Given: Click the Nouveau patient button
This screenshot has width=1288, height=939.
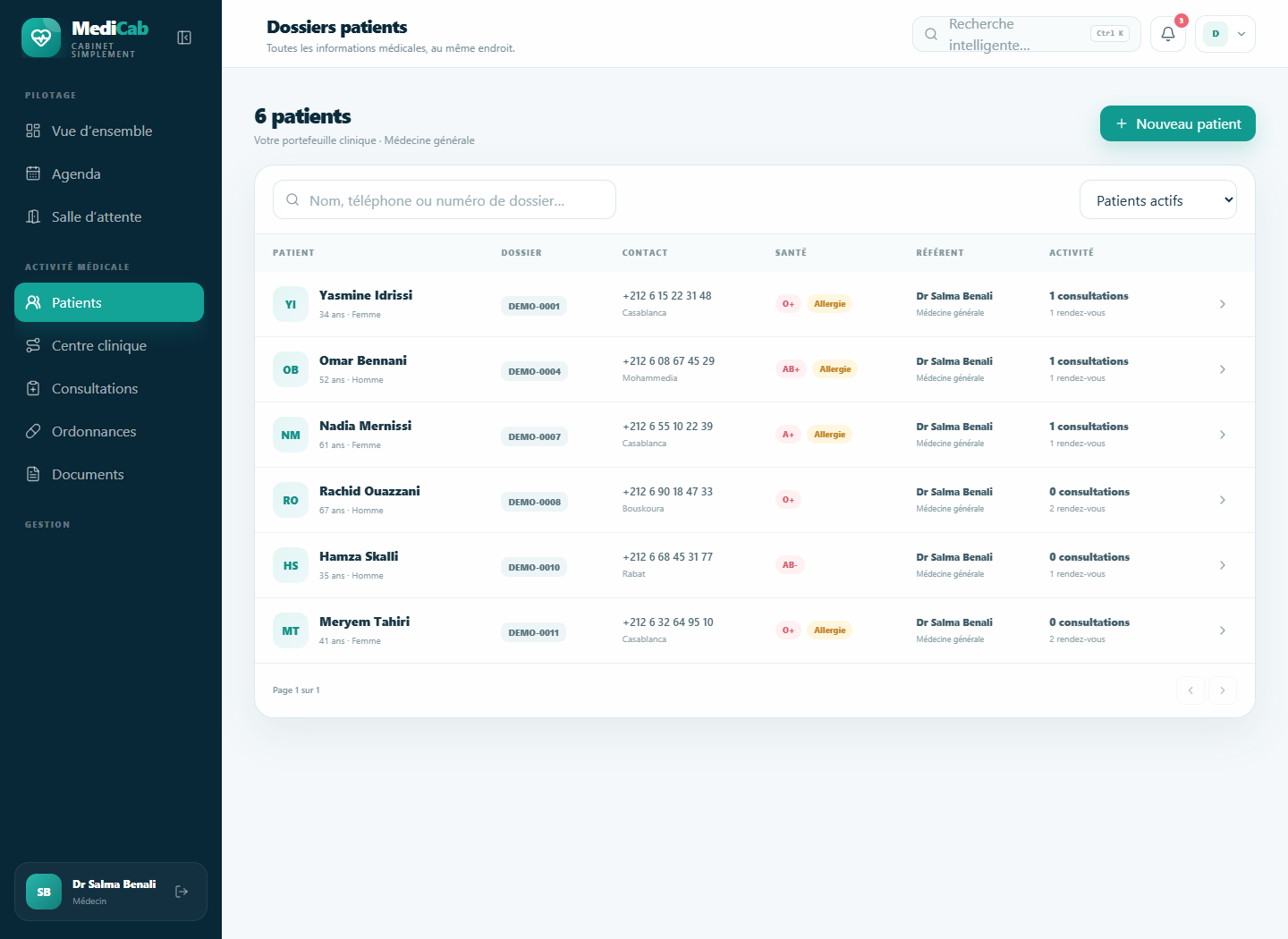Looking at the screenshot, I should (x=1178, y=123).
